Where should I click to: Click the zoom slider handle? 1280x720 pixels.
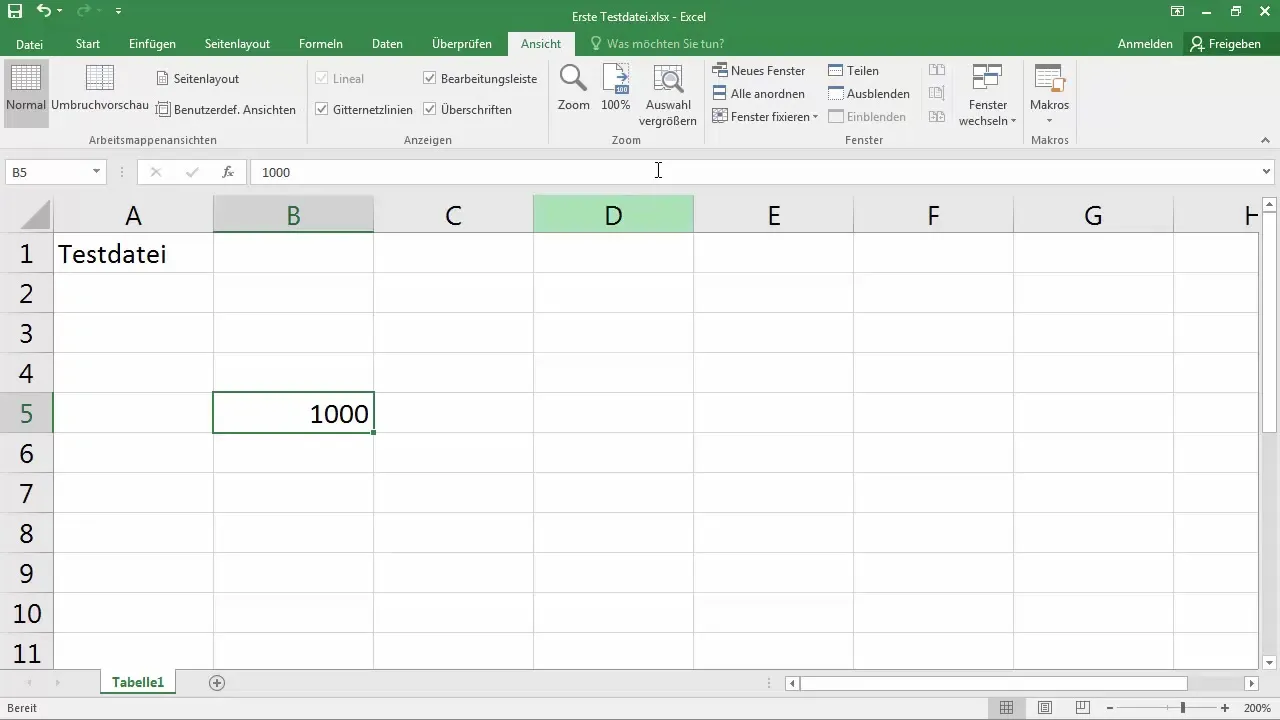pyautogui.click(x=1183, y=708)
